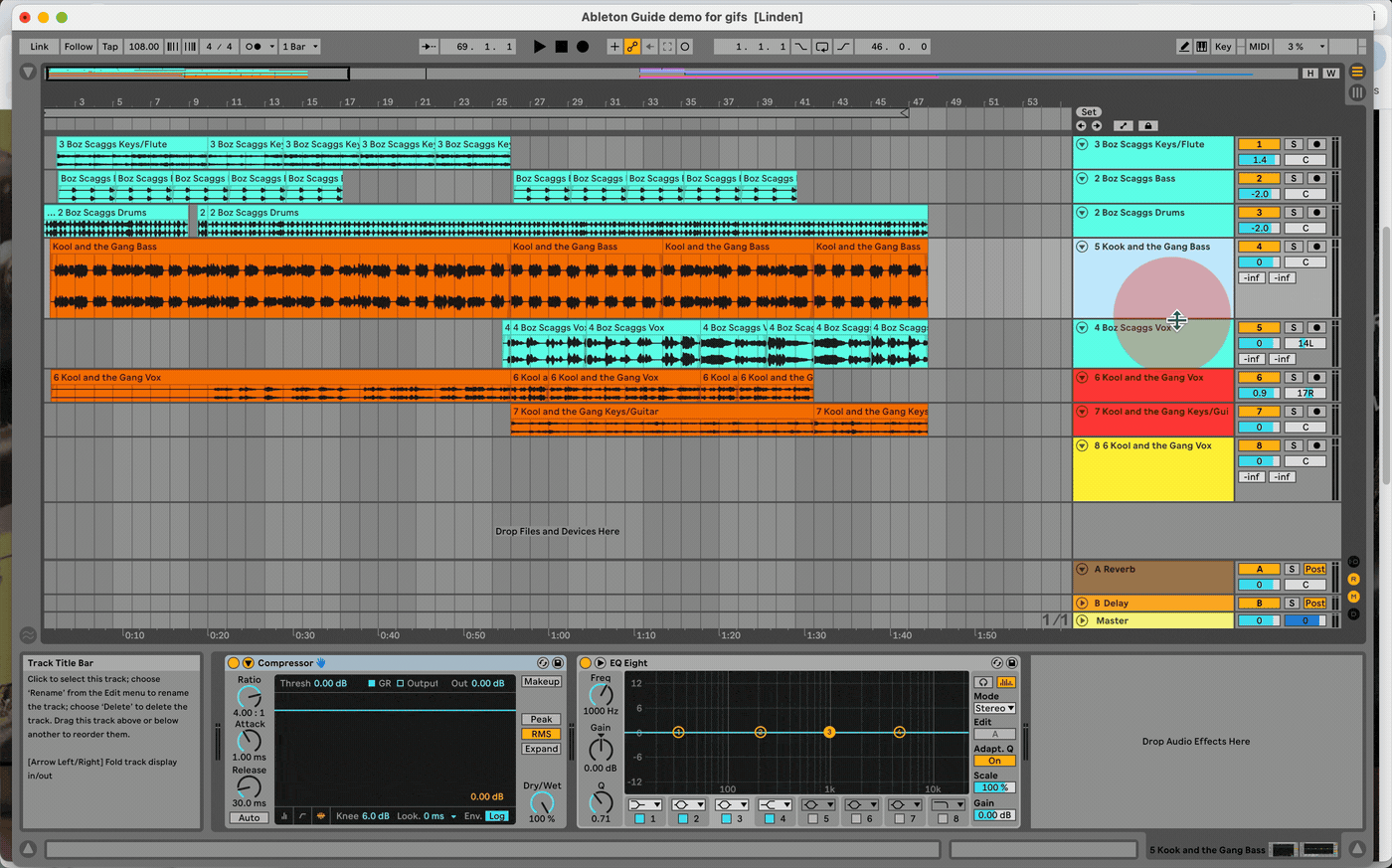Enable the Loop switch
Viewport: 1392px width, 868px height.
(x=821, y=47)
